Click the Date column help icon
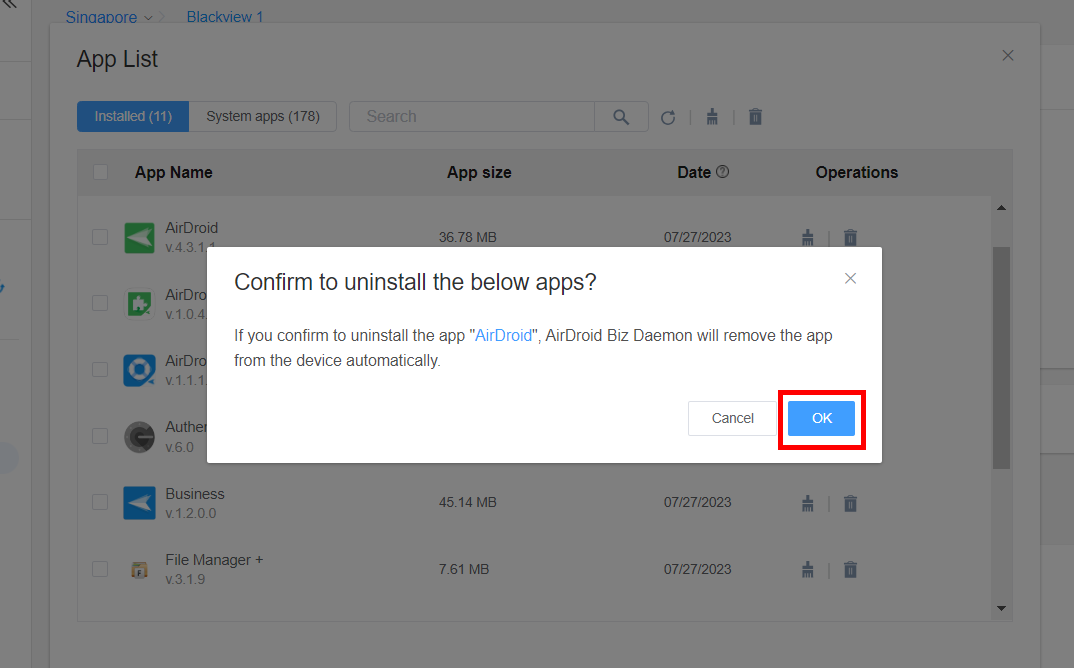 [x=723, y=172]
